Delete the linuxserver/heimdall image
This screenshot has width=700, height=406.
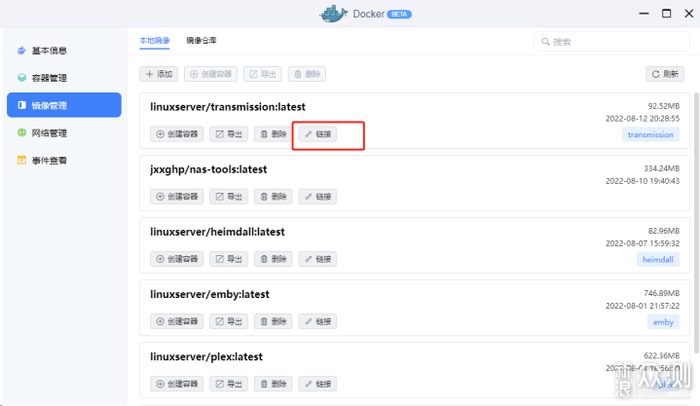(273, 259)
